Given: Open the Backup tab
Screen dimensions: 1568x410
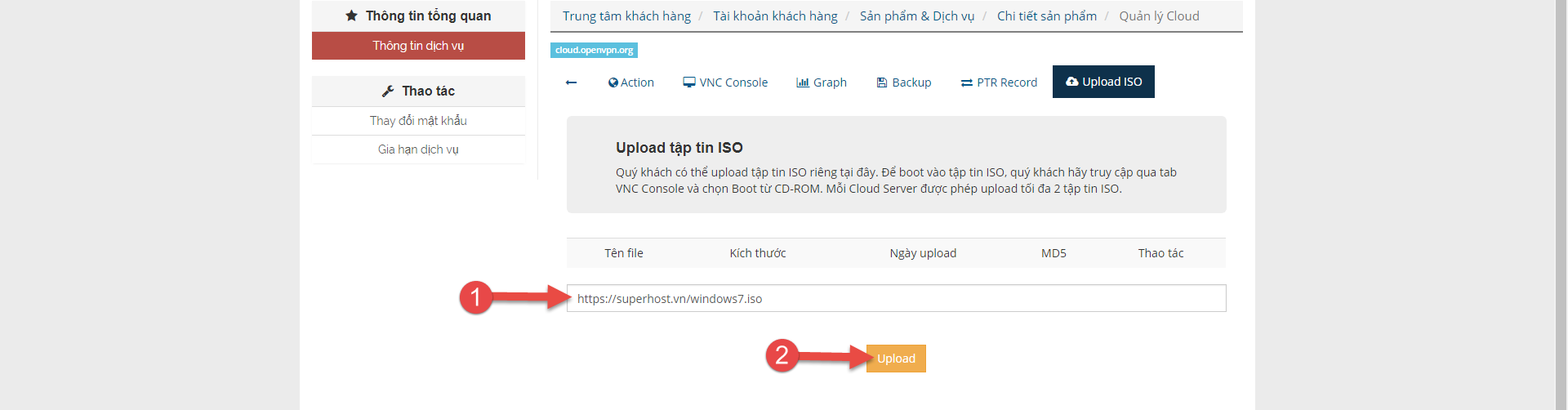Looking at the screenshot, I should point(903,82).
